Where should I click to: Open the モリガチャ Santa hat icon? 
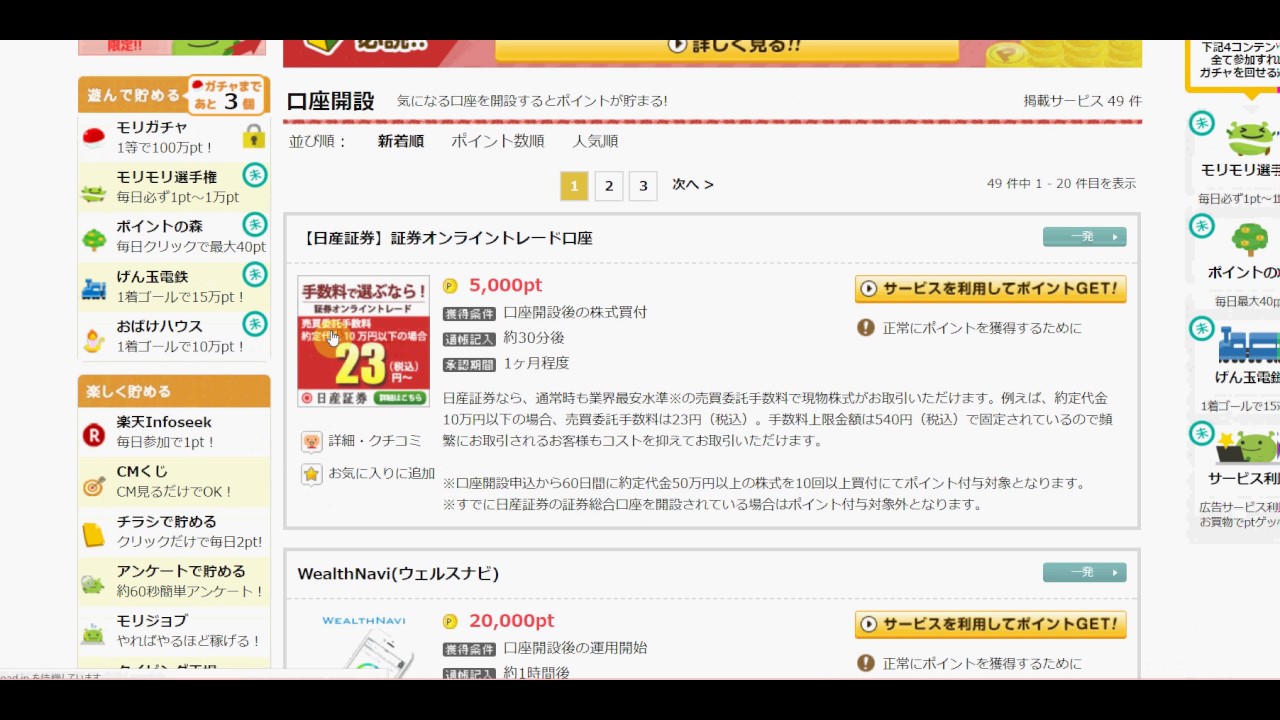tap(94, 138)
